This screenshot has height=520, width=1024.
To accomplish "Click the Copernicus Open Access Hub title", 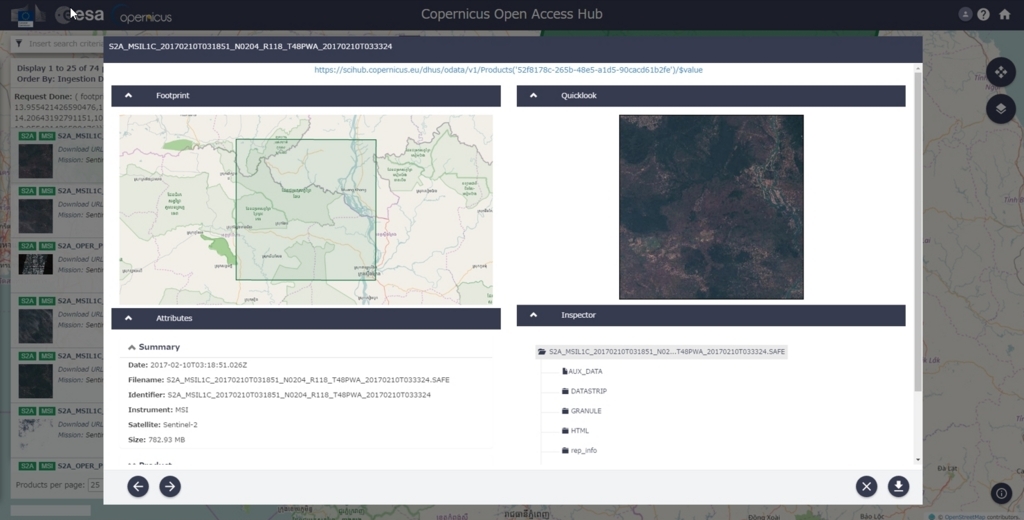I will point(511,14).
